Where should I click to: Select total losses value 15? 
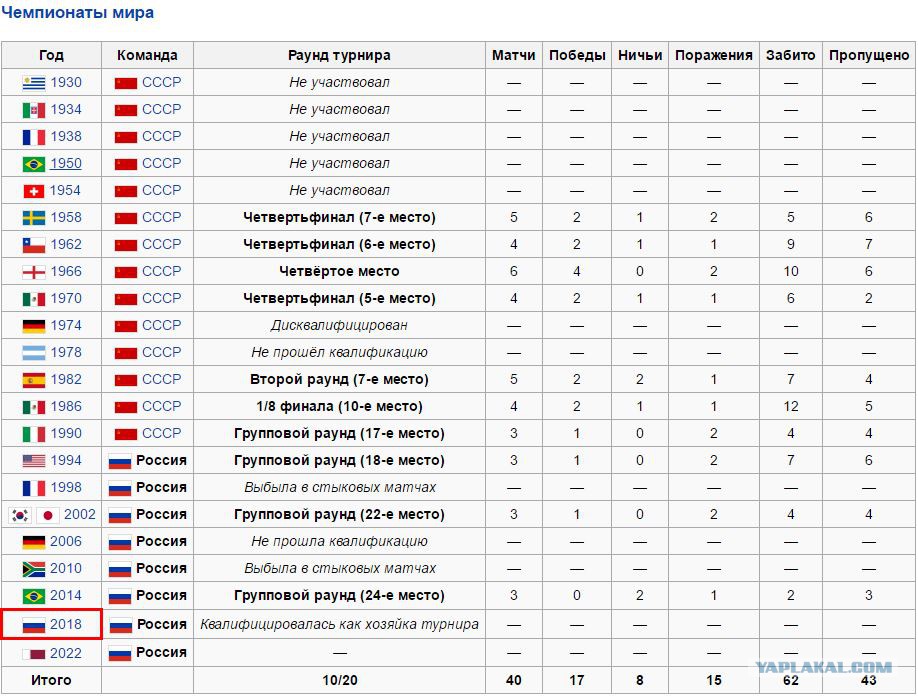coord(714,680)
